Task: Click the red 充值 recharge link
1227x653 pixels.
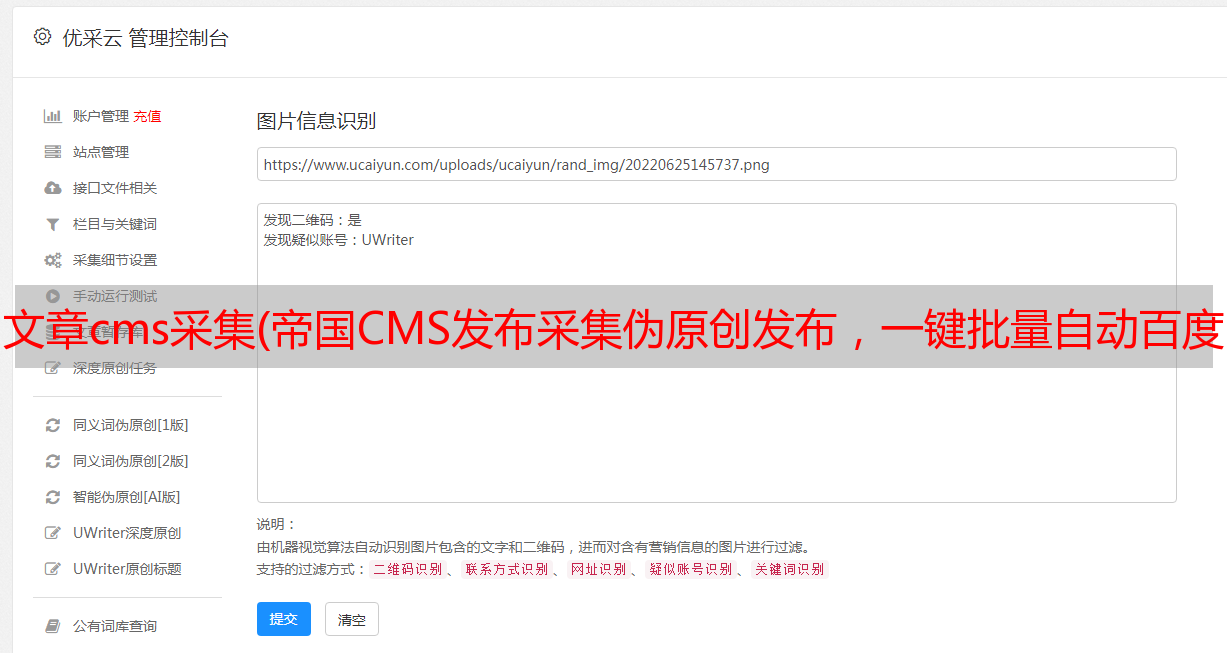Action: point(147,116)
